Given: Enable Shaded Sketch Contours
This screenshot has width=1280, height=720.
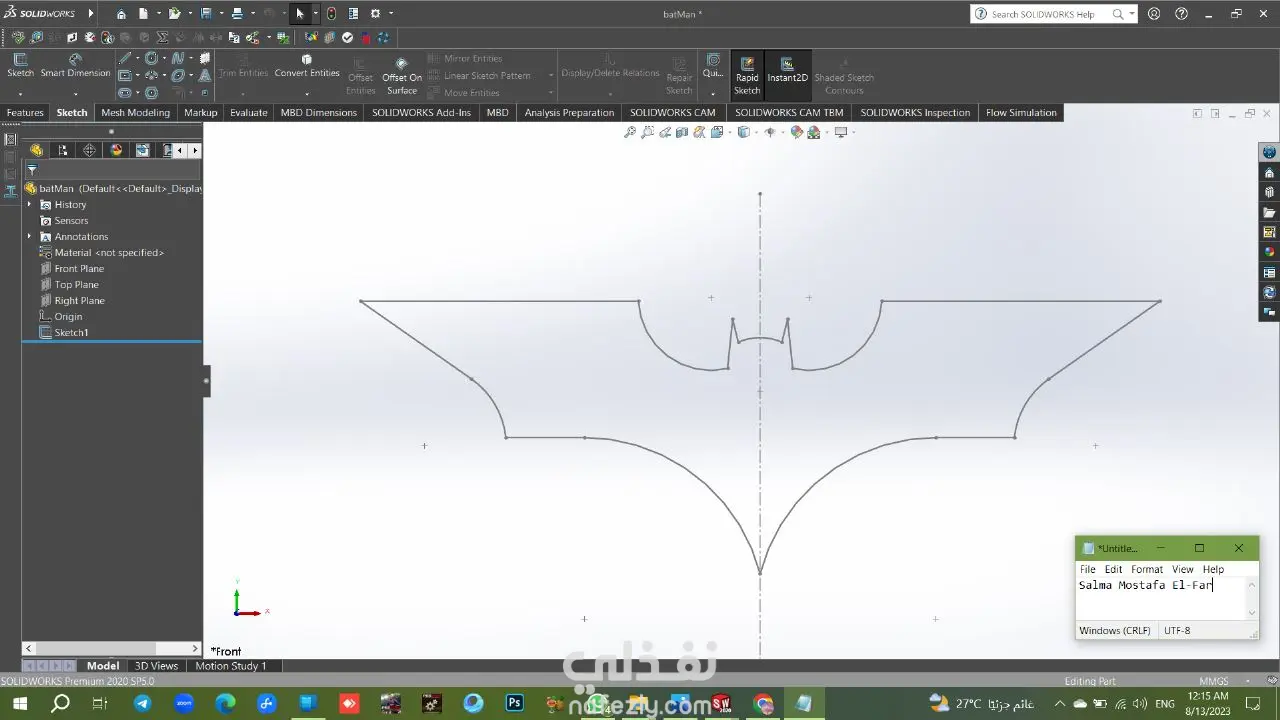Looking at the screenshot, I should (844, 77).
